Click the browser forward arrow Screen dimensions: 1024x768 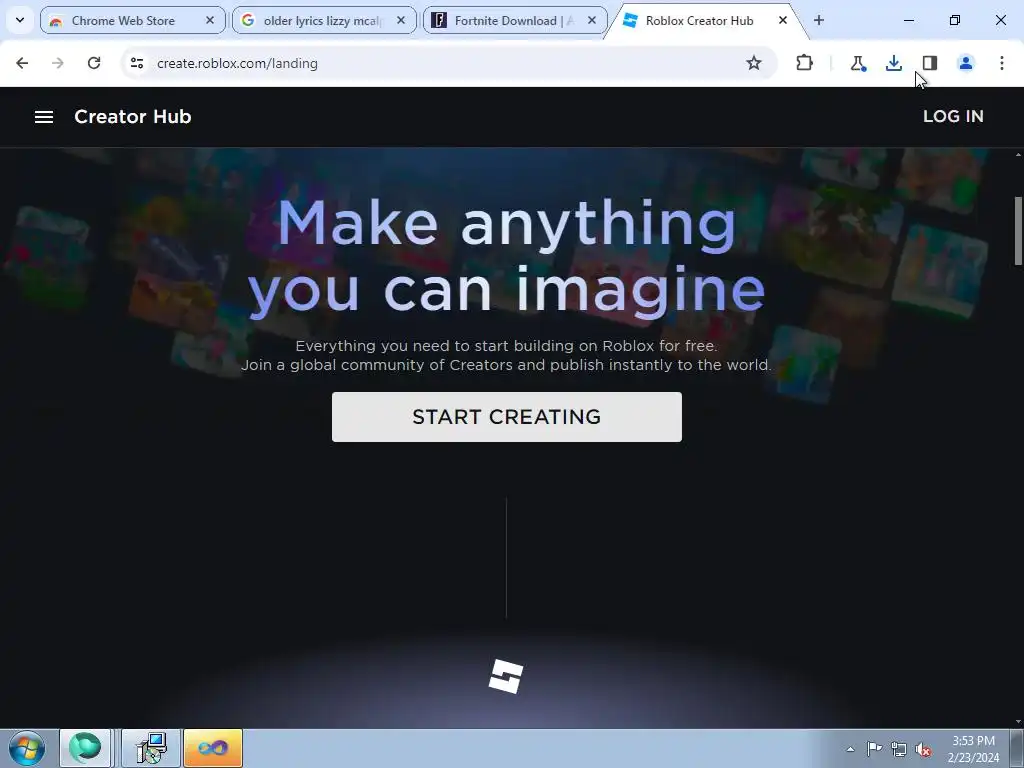[57, 63]
